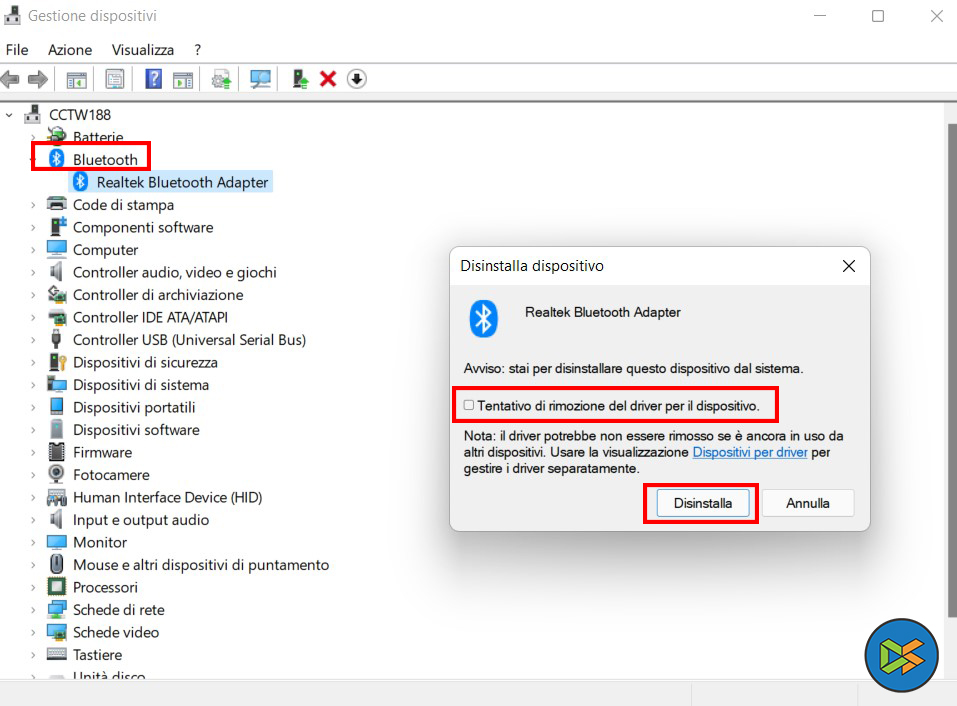Click the Realtek Bluetooth Adapter tree icon

80,181
